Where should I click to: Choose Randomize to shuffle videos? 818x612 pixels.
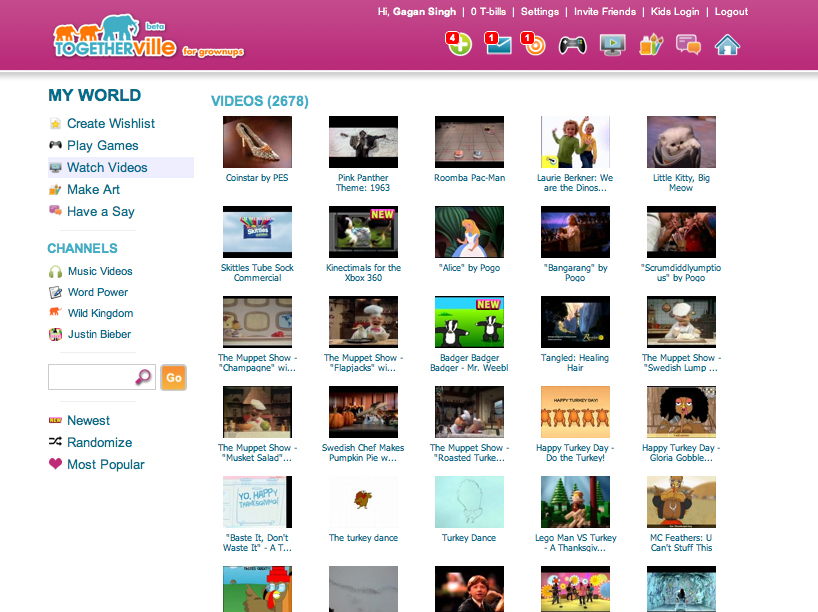click(x=99, y=442)
